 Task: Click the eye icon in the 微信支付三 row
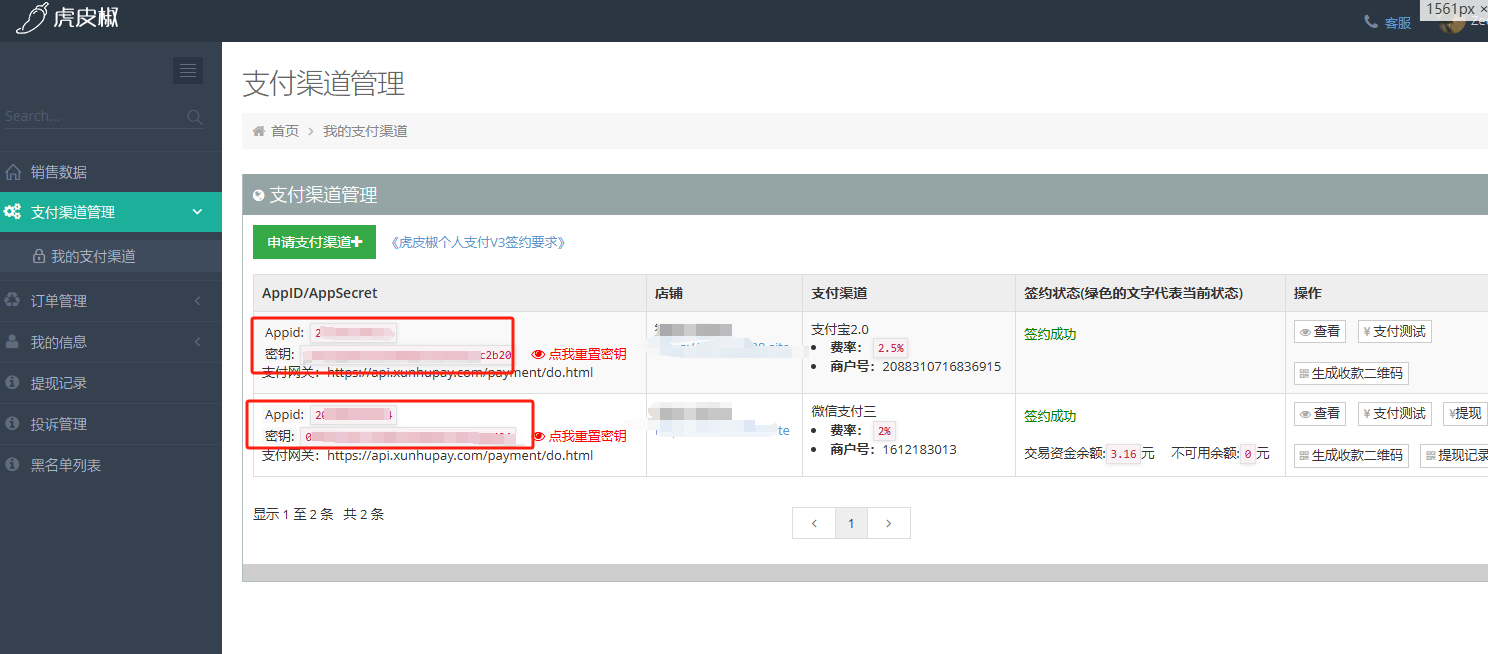538,436
